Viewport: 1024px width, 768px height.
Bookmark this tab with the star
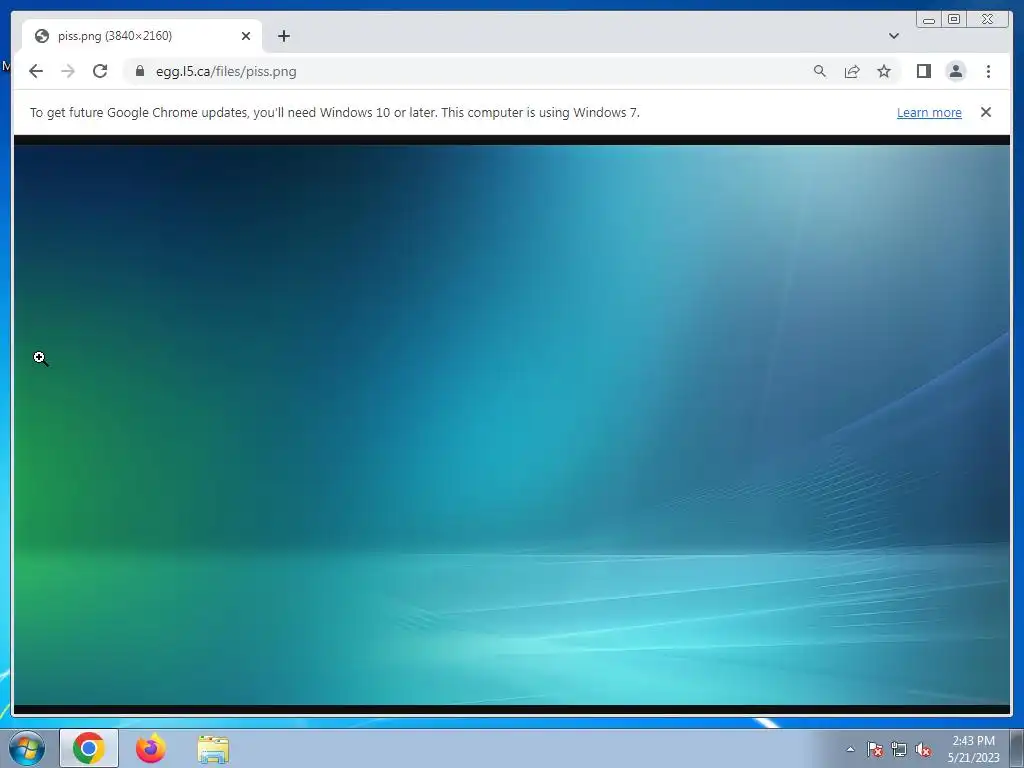click(884, 71)
